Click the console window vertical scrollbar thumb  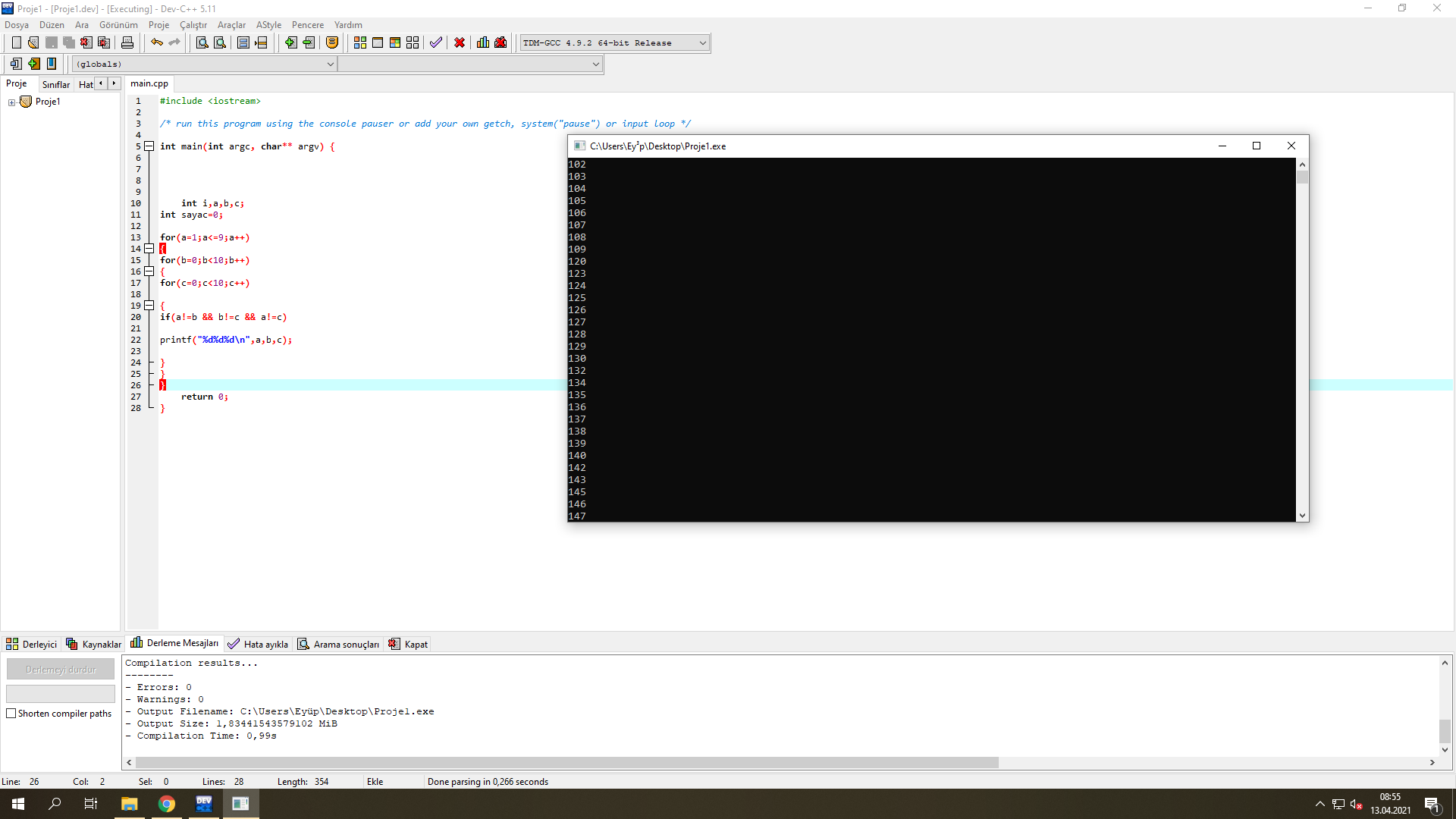pyautogui.click(x=1302, y=177)
